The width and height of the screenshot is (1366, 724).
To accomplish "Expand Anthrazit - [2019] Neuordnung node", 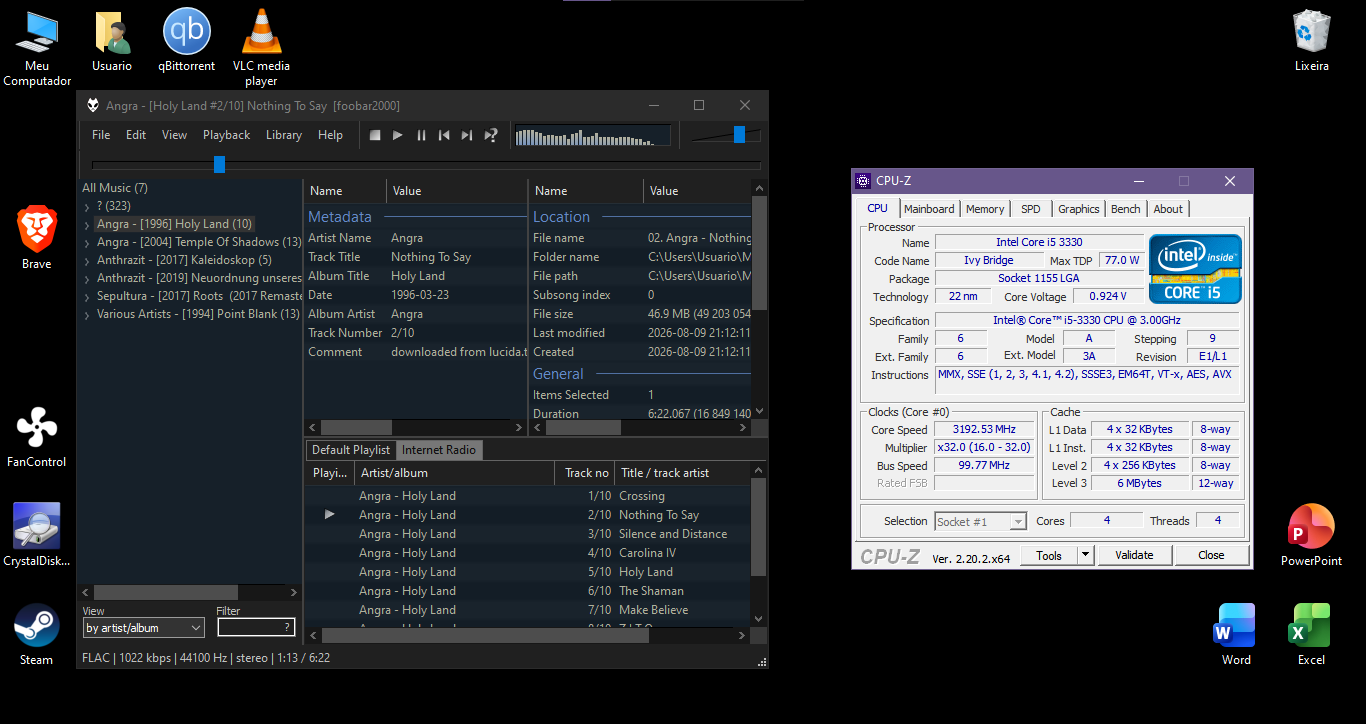I will click(87, 279).
